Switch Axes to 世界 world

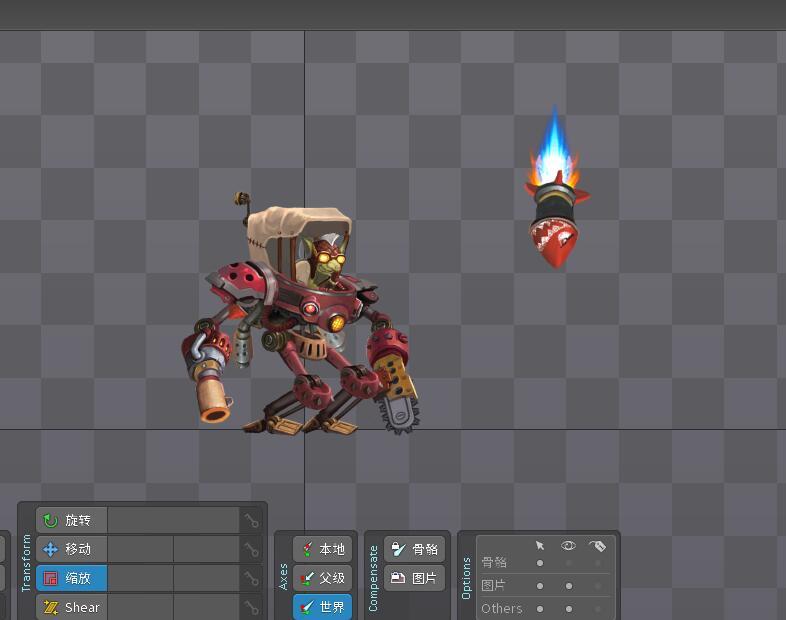tap(322, 607)
